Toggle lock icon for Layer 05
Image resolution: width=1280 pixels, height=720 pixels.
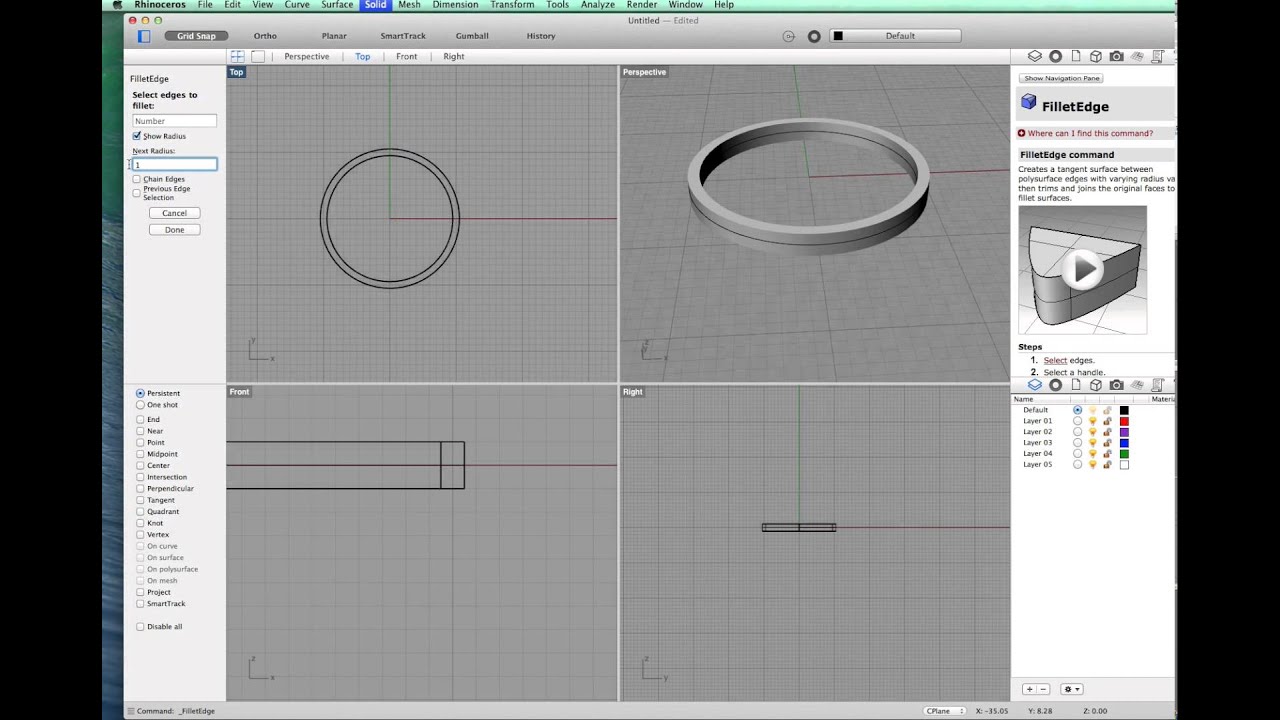[1107, 464]
